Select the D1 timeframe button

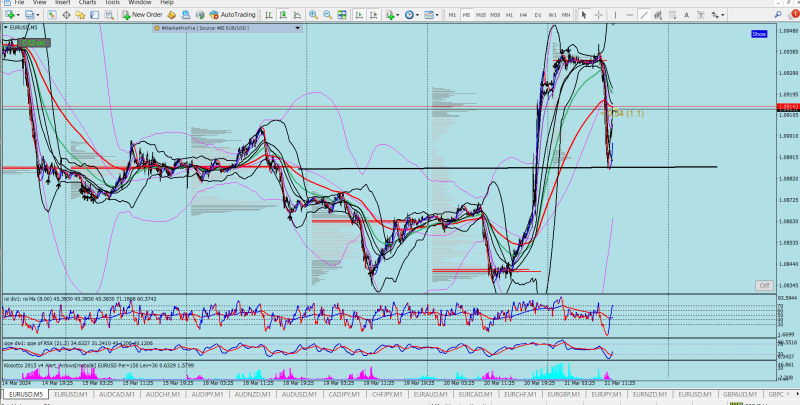(538, 15)
